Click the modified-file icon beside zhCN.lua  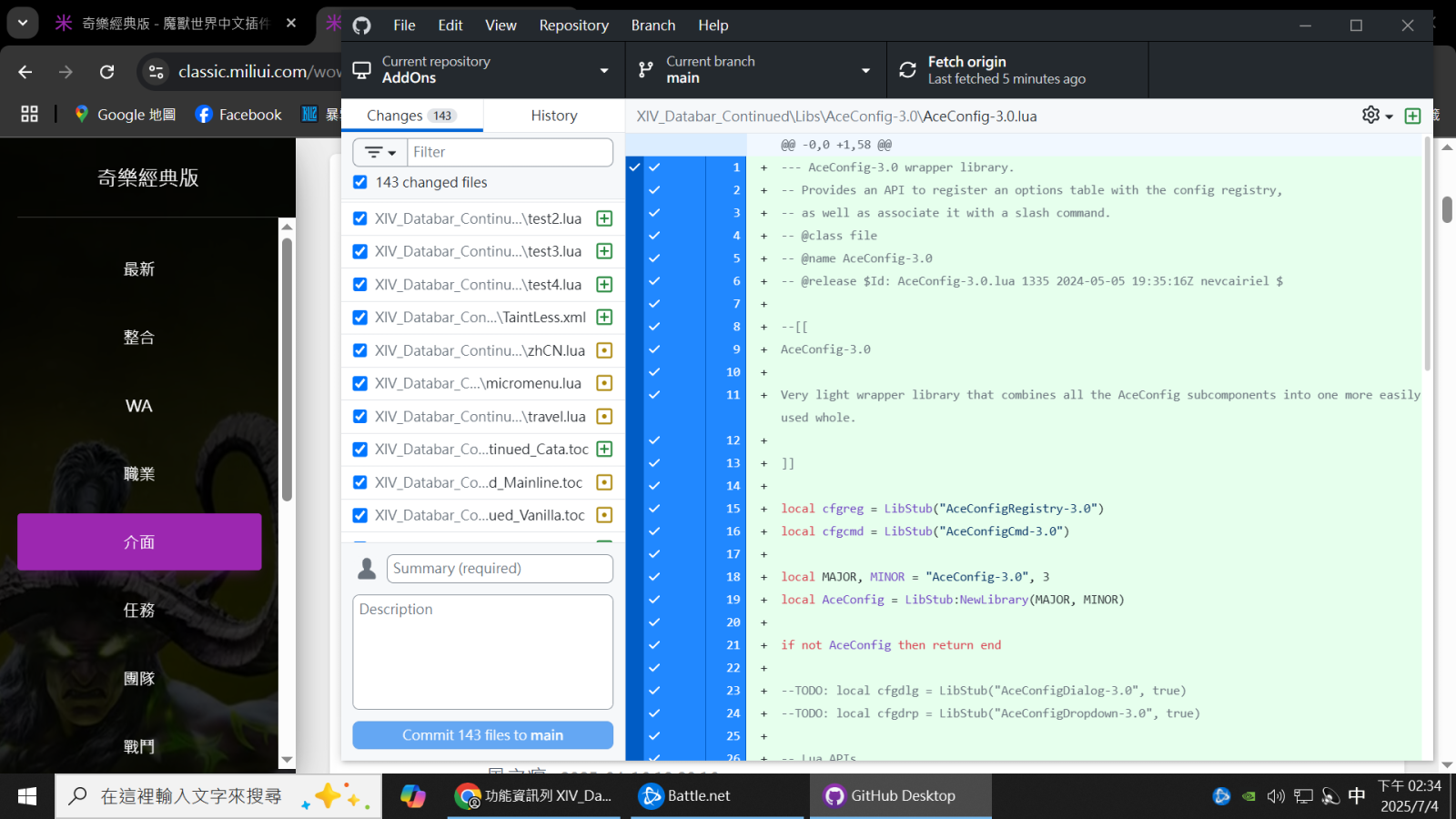[x=604, y=350]
